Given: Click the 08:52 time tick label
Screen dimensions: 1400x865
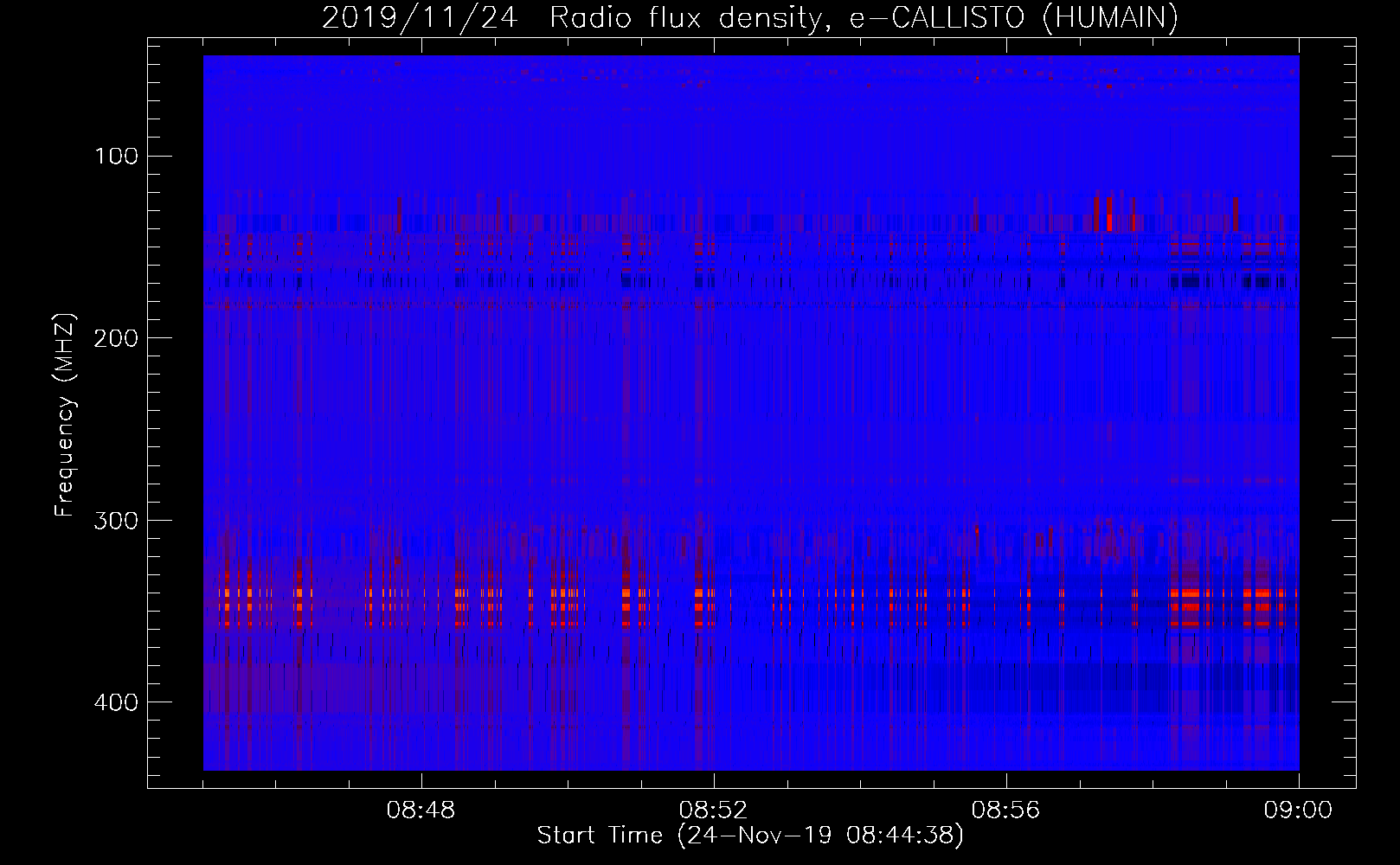Looking at the screenshot, I should coord(713,811).
